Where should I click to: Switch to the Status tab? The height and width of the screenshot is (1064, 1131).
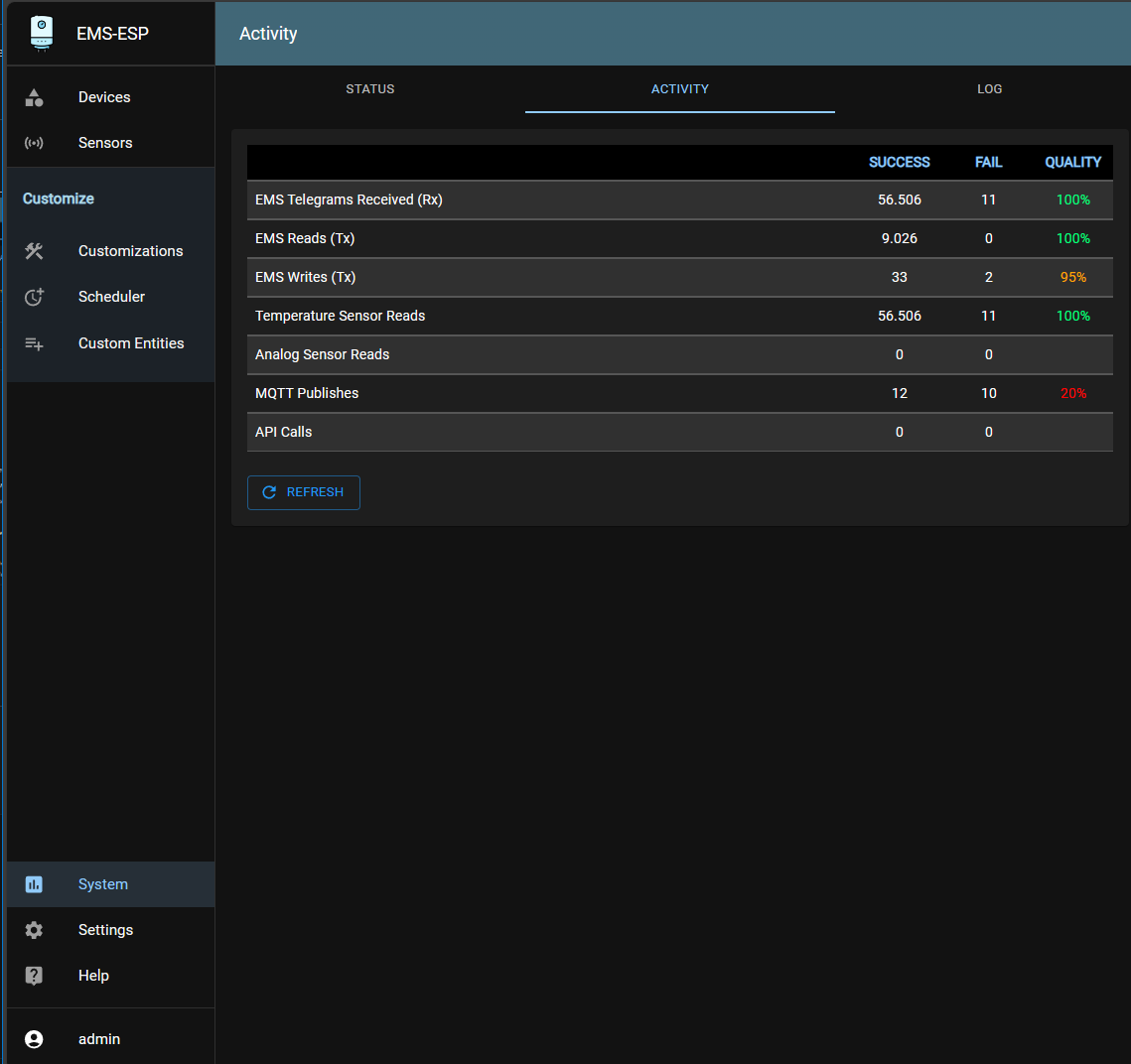370,89
